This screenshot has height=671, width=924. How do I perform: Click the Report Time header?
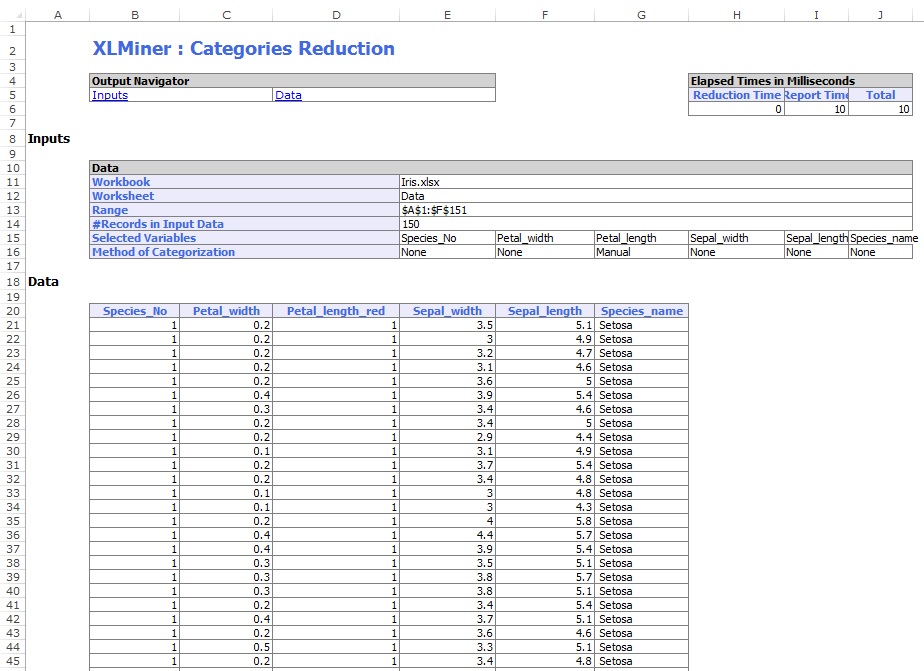[817, 95]
